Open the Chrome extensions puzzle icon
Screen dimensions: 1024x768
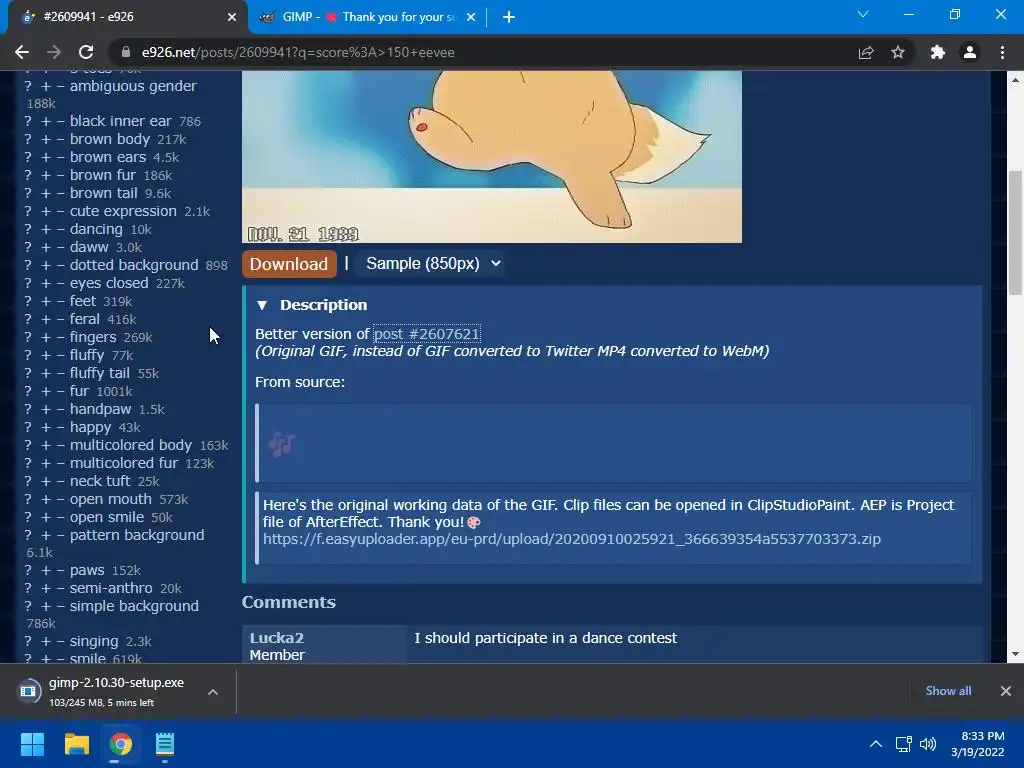point(938,52)
